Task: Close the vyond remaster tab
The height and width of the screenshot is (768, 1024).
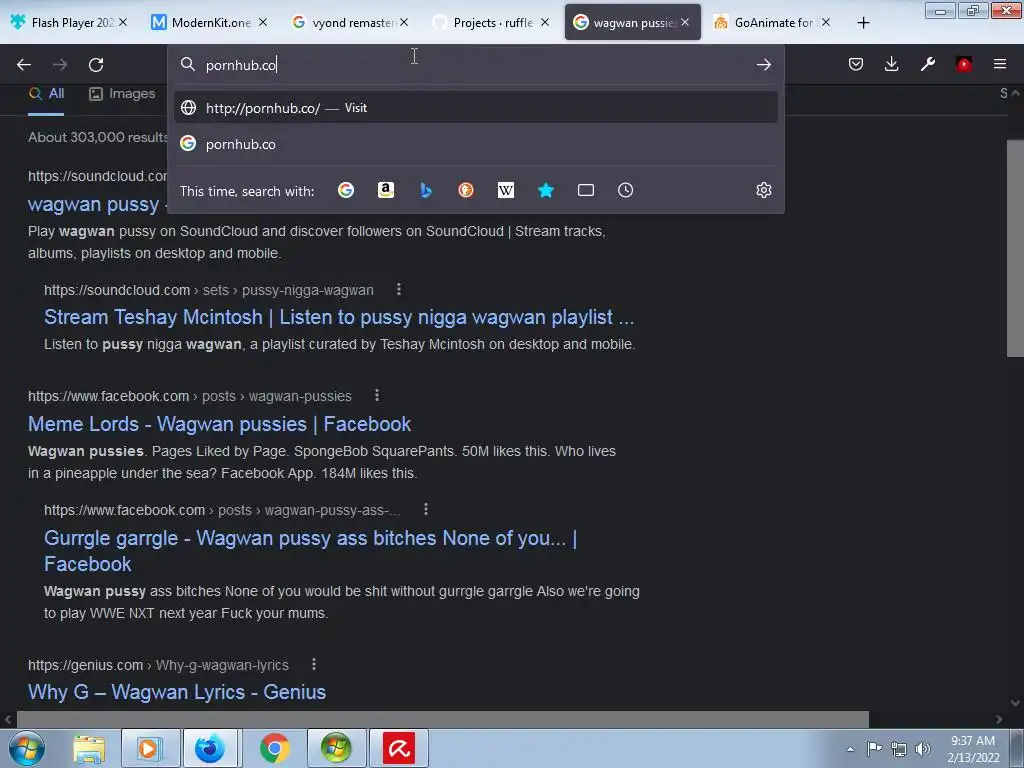Action: pos(404,23)
